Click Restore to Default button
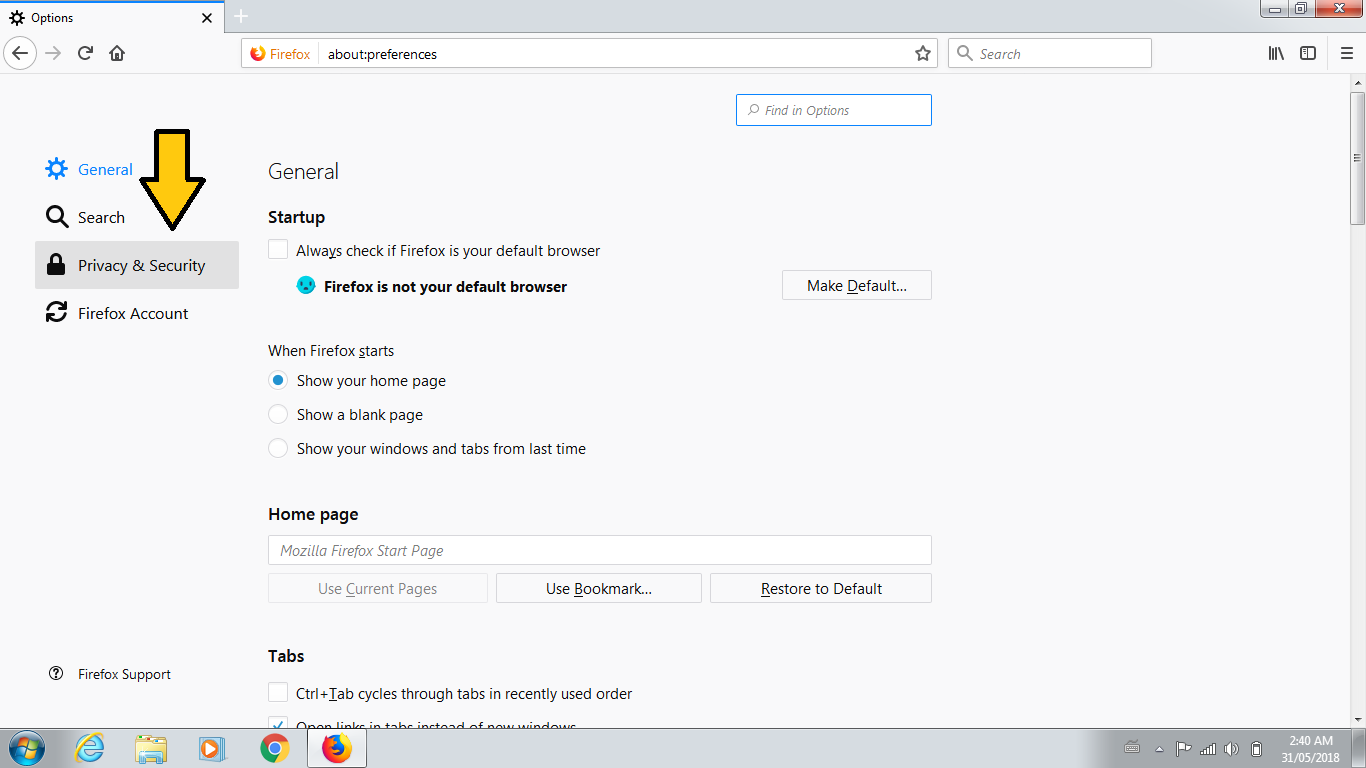 point(821,588)
